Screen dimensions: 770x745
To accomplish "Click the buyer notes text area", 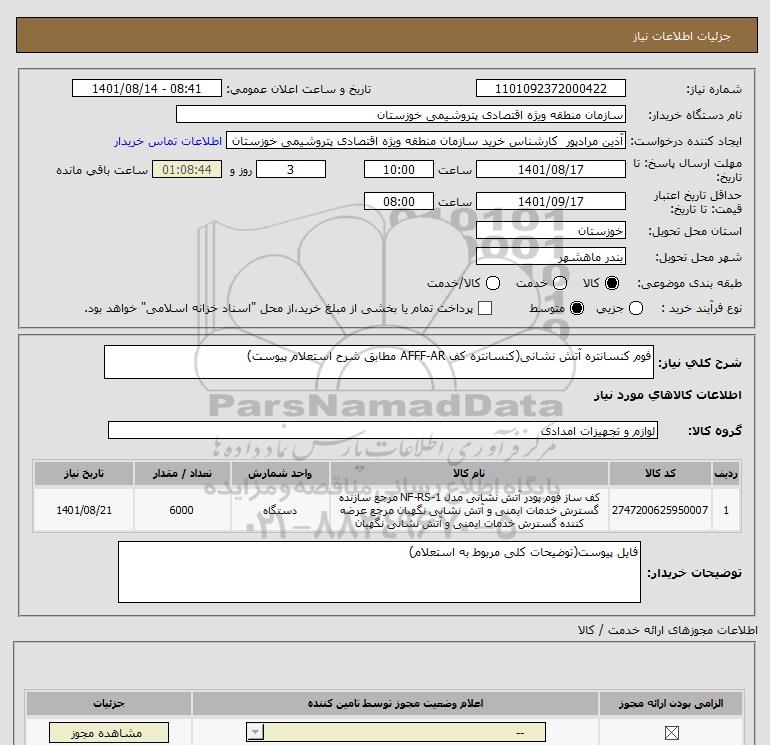I will tap(379, 572).
